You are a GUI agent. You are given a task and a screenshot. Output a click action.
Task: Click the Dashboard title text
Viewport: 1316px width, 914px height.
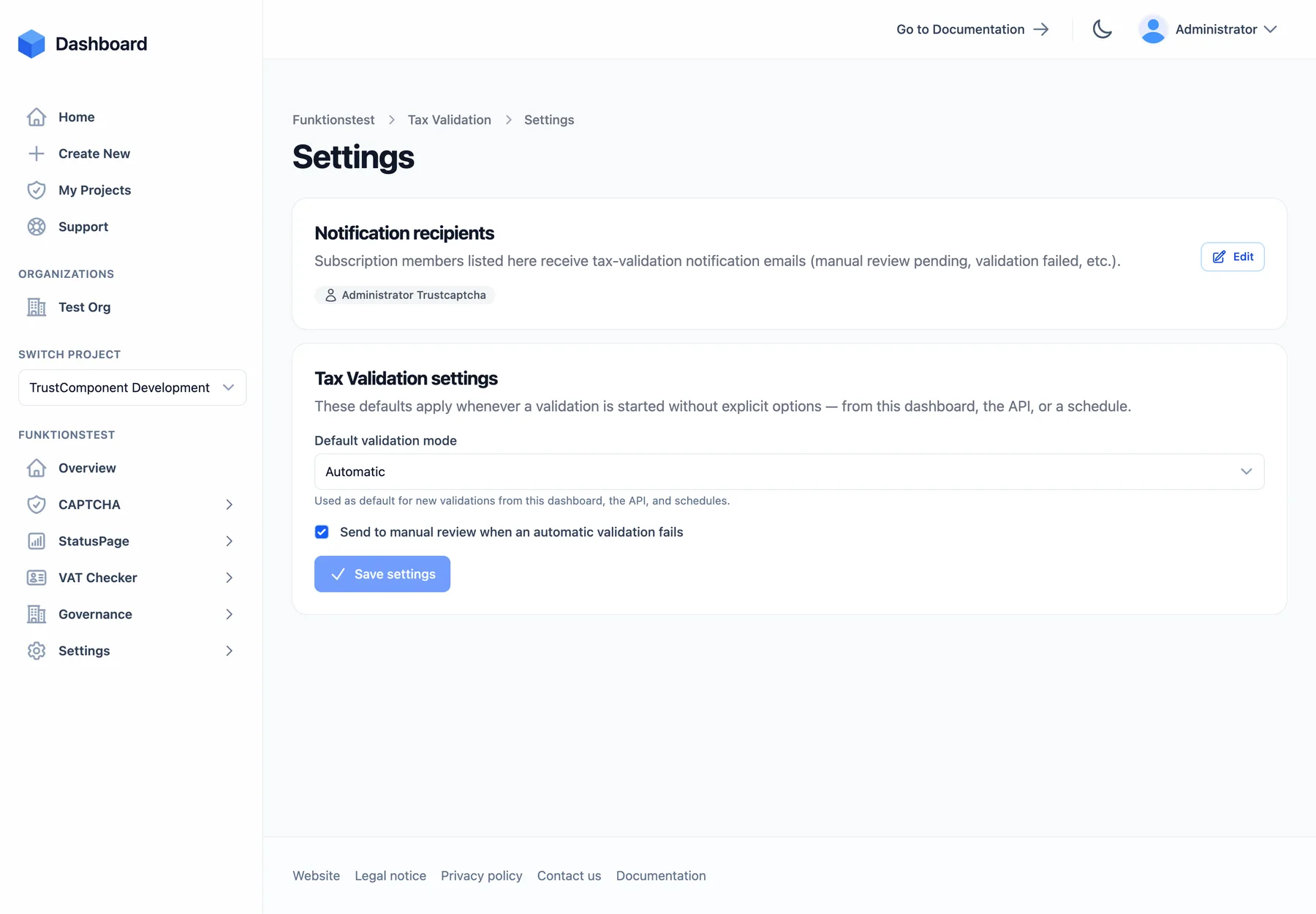pos(101,44)
